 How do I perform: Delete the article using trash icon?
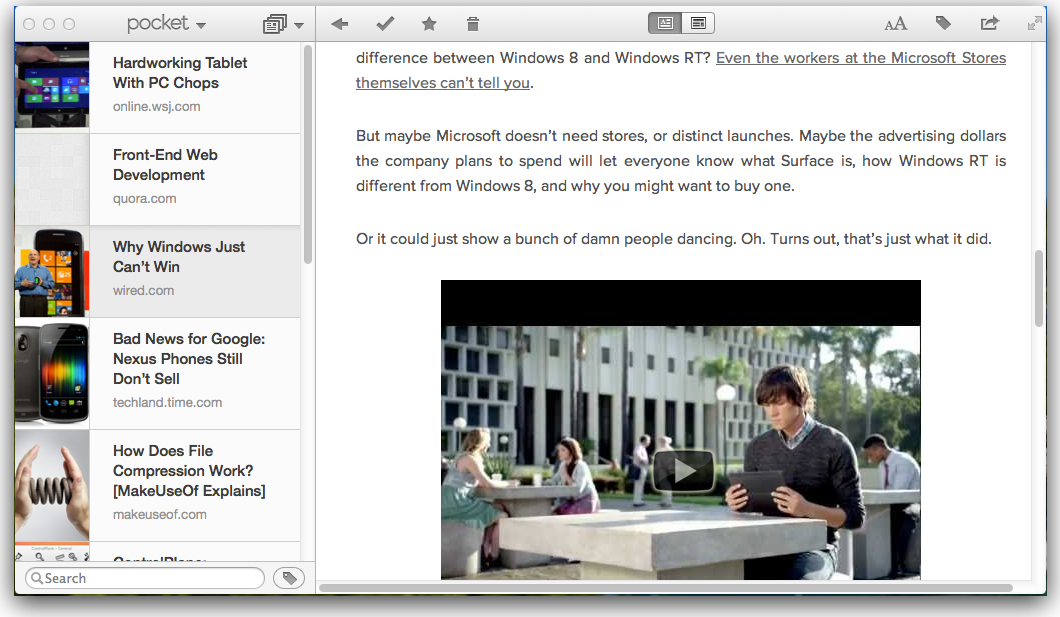pyautogui.click(x=473, y=24)
